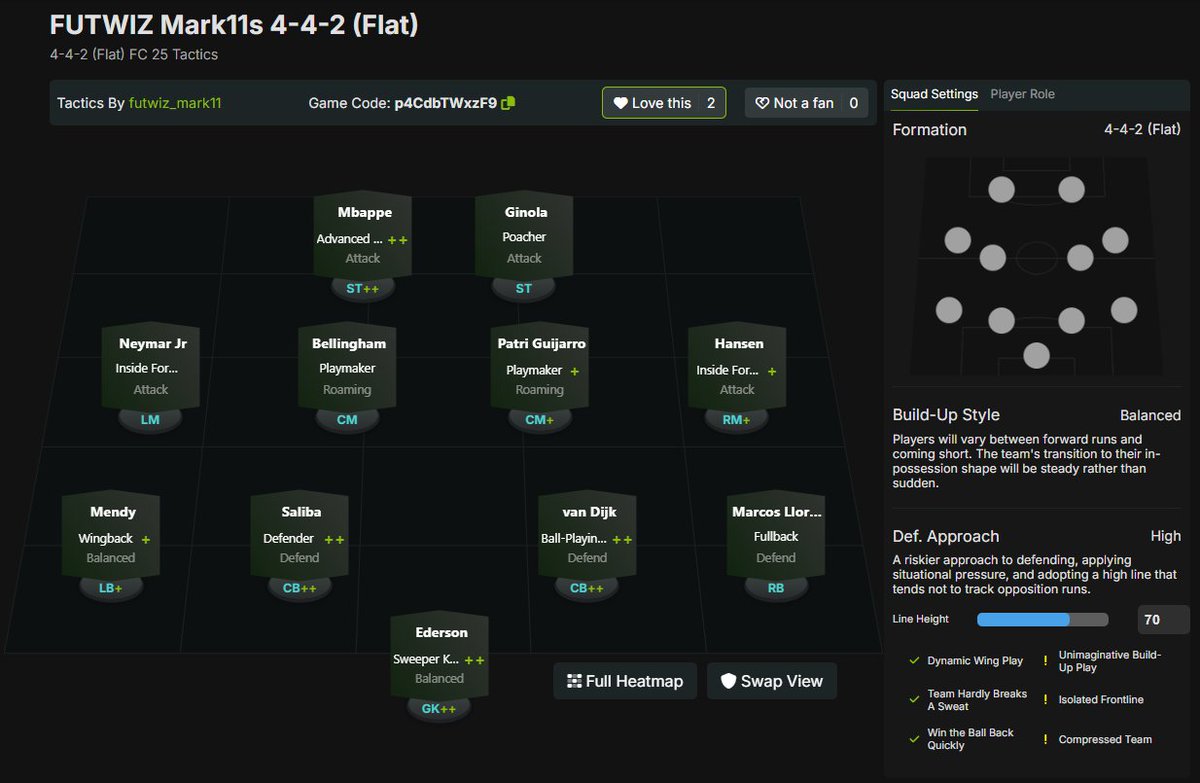Click the Isolated Frontline warning icon
Viewport: 1200px width, 783px height.
point(1045,700)
